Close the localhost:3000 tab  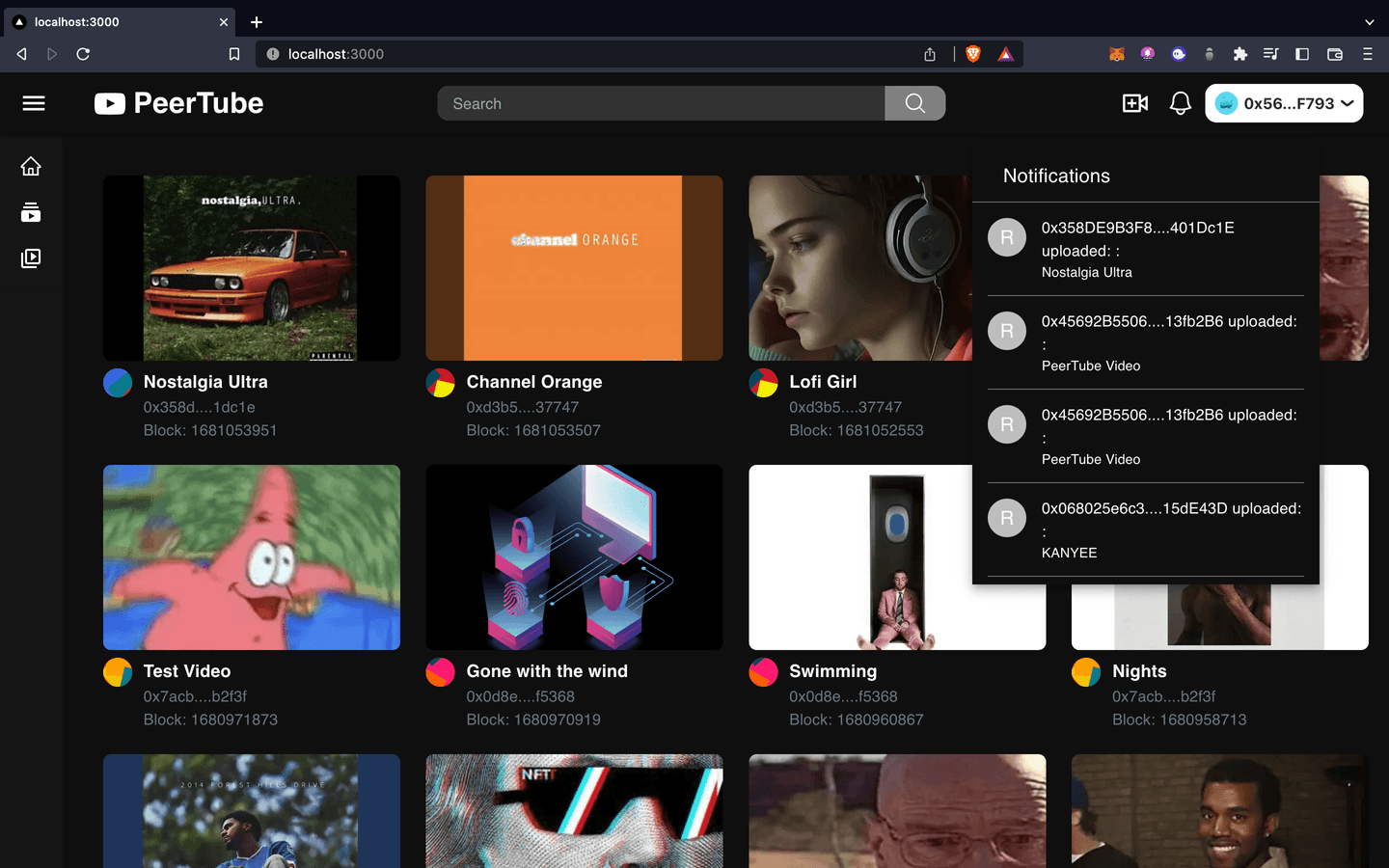click(224, 21)
